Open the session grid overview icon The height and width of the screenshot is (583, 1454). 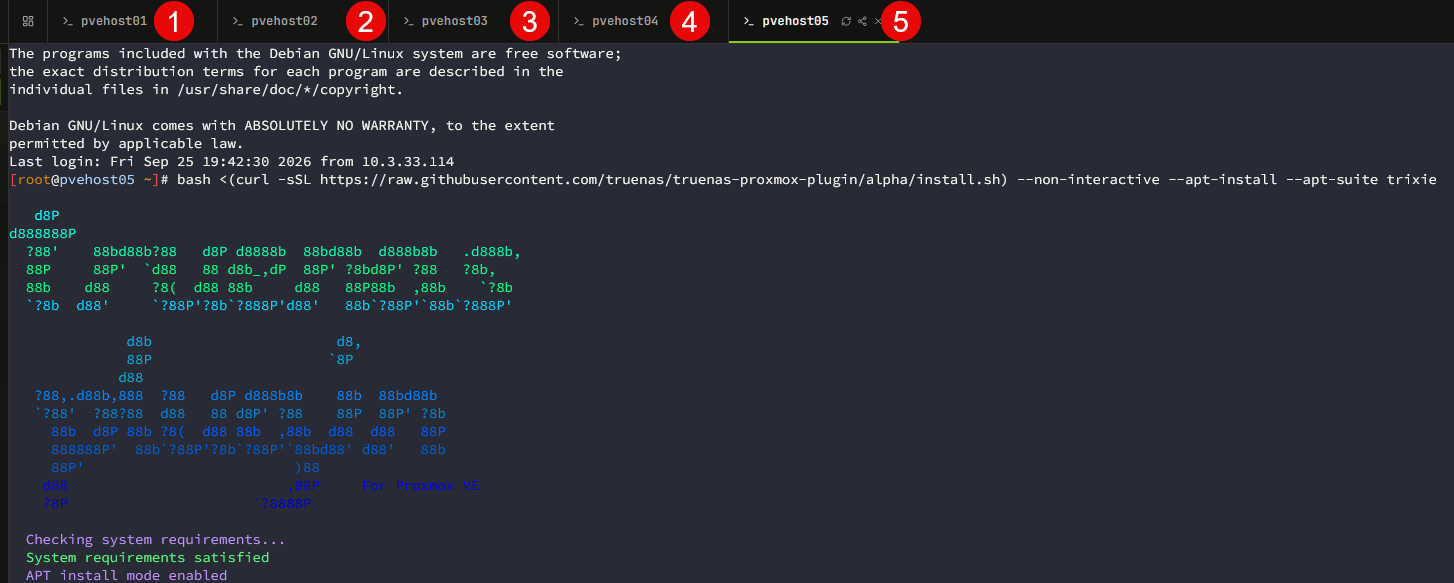pos(27,21)
